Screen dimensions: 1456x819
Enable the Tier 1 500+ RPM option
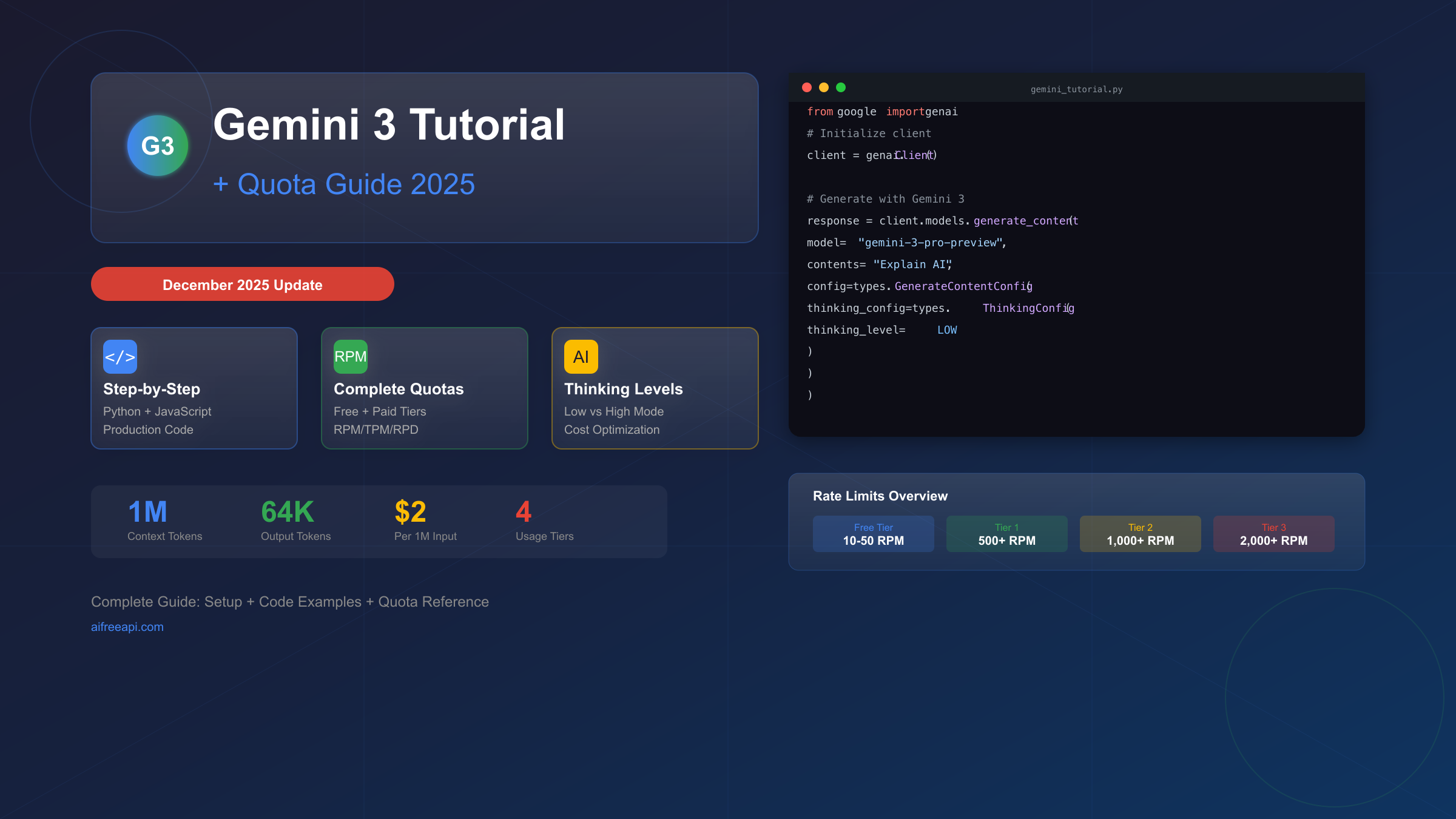click(x=1006, y=533)
